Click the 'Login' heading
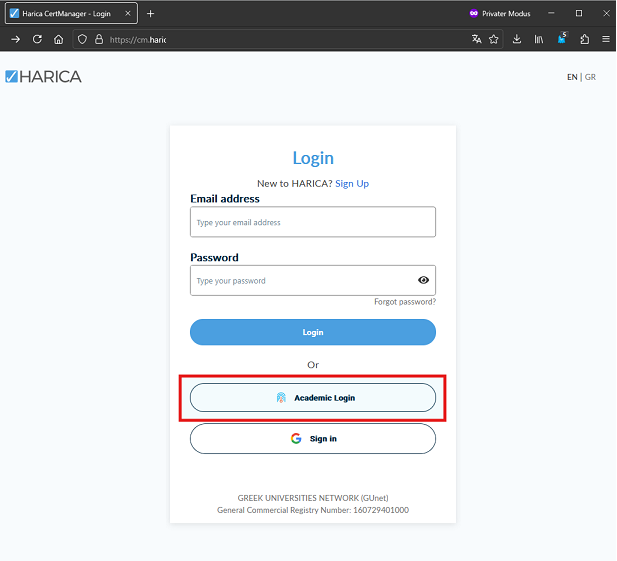The image size is (617, 561). click(313, 158)
